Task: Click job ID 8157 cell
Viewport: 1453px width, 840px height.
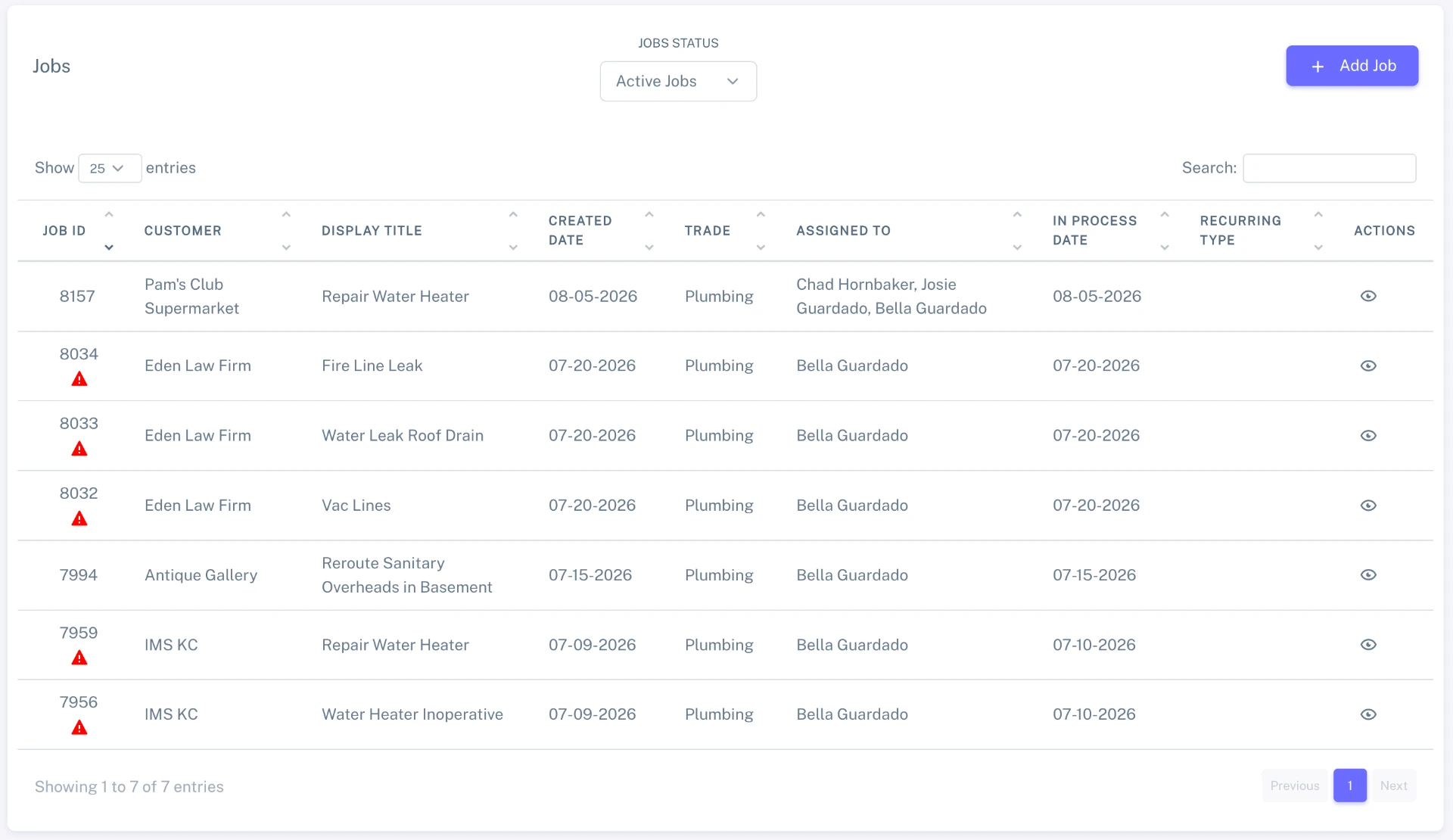Action: coord(77,296)
